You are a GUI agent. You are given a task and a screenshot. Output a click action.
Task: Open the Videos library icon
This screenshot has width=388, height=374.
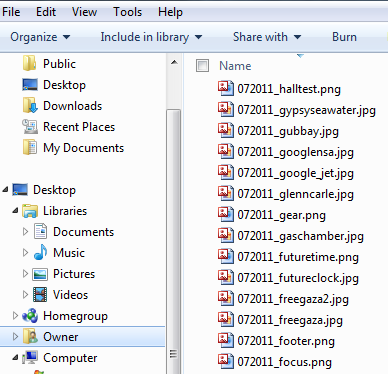click(x=40, y=295)
